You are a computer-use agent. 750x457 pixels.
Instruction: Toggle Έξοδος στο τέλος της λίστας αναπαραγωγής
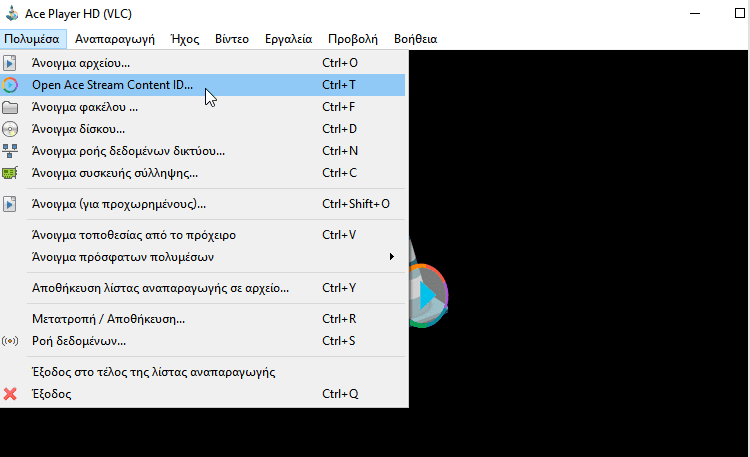pyautogui.click(x=203, y=372)
